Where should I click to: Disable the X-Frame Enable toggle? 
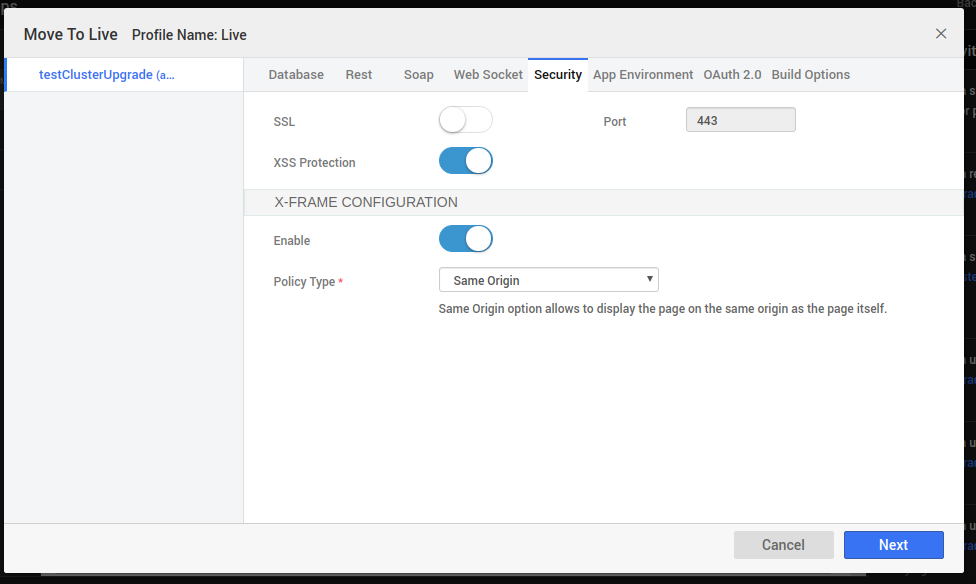tap(465, 239)
